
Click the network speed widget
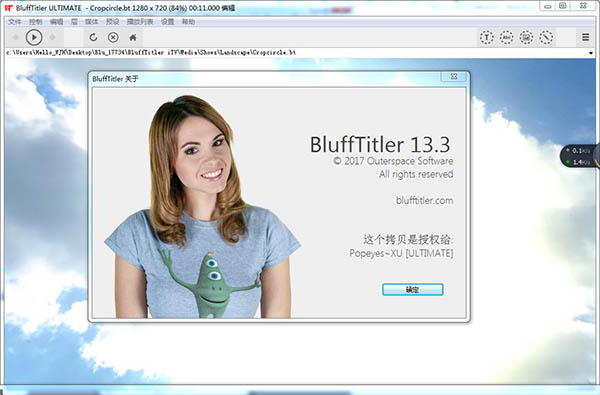[x=580, y=156]
